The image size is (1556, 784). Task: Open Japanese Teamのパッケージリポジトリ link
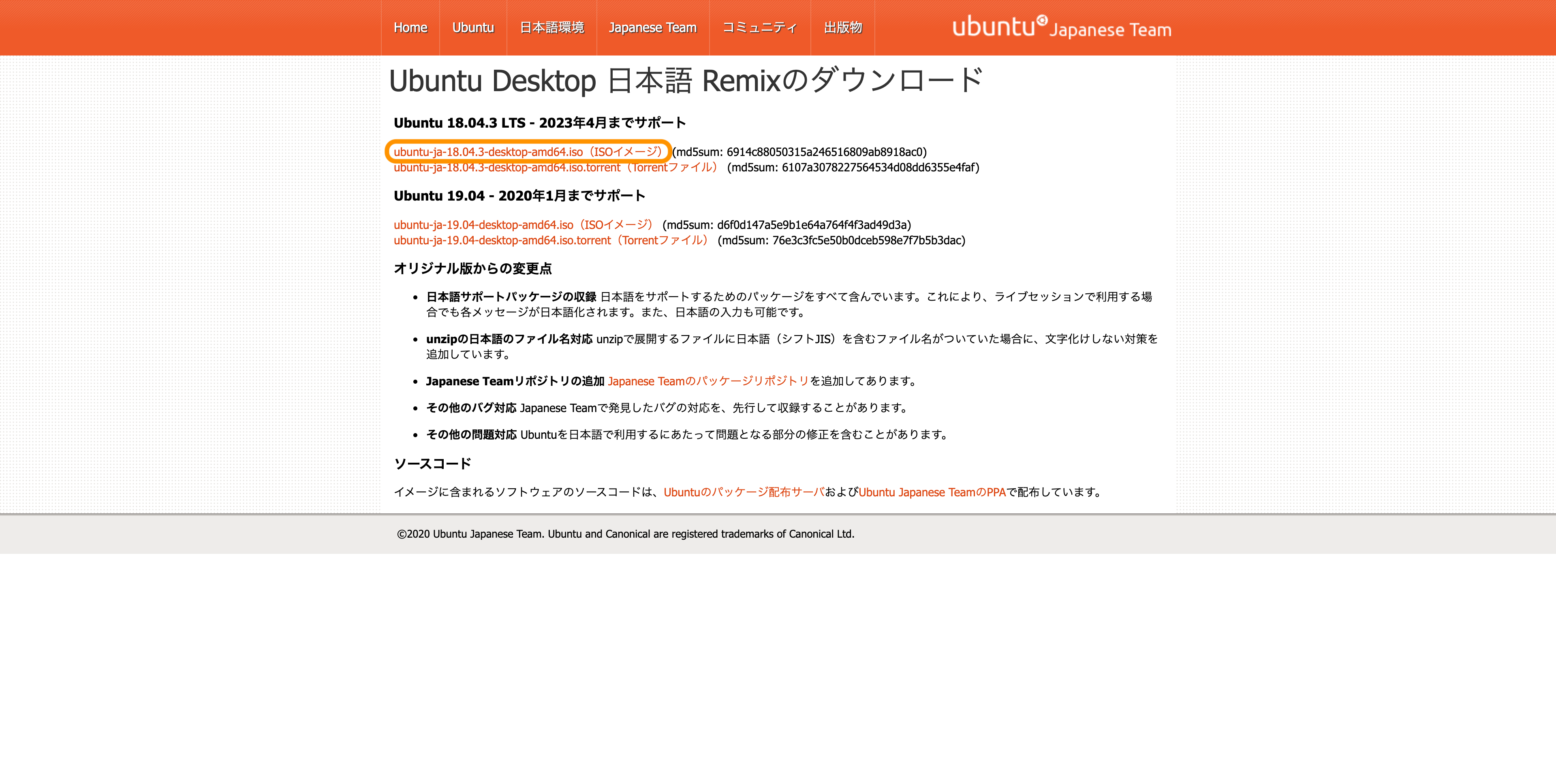click(x=708, y=381)
